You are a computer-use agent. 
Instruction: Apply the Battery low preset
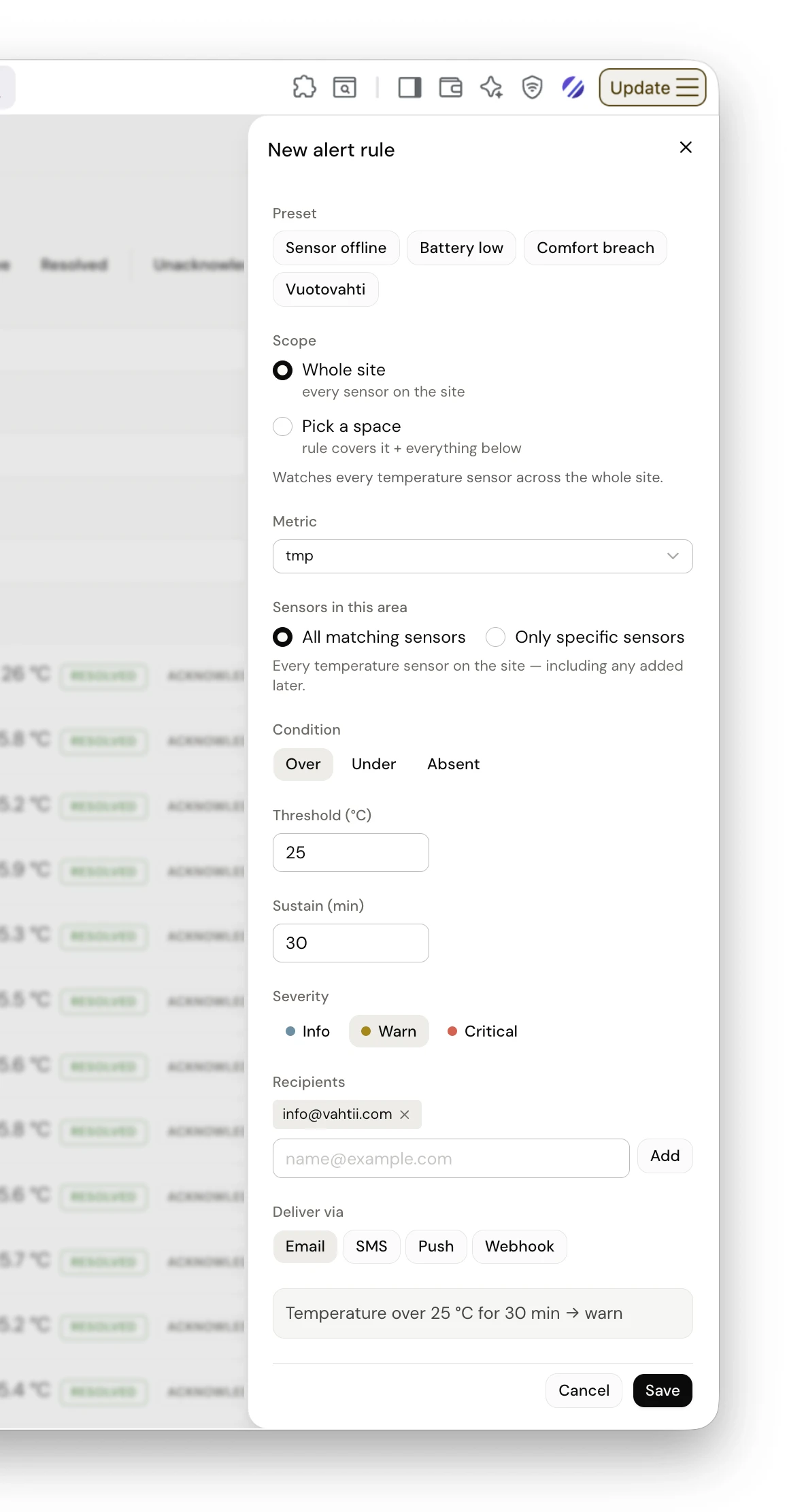pyautogui.click(x=461, y=248)
